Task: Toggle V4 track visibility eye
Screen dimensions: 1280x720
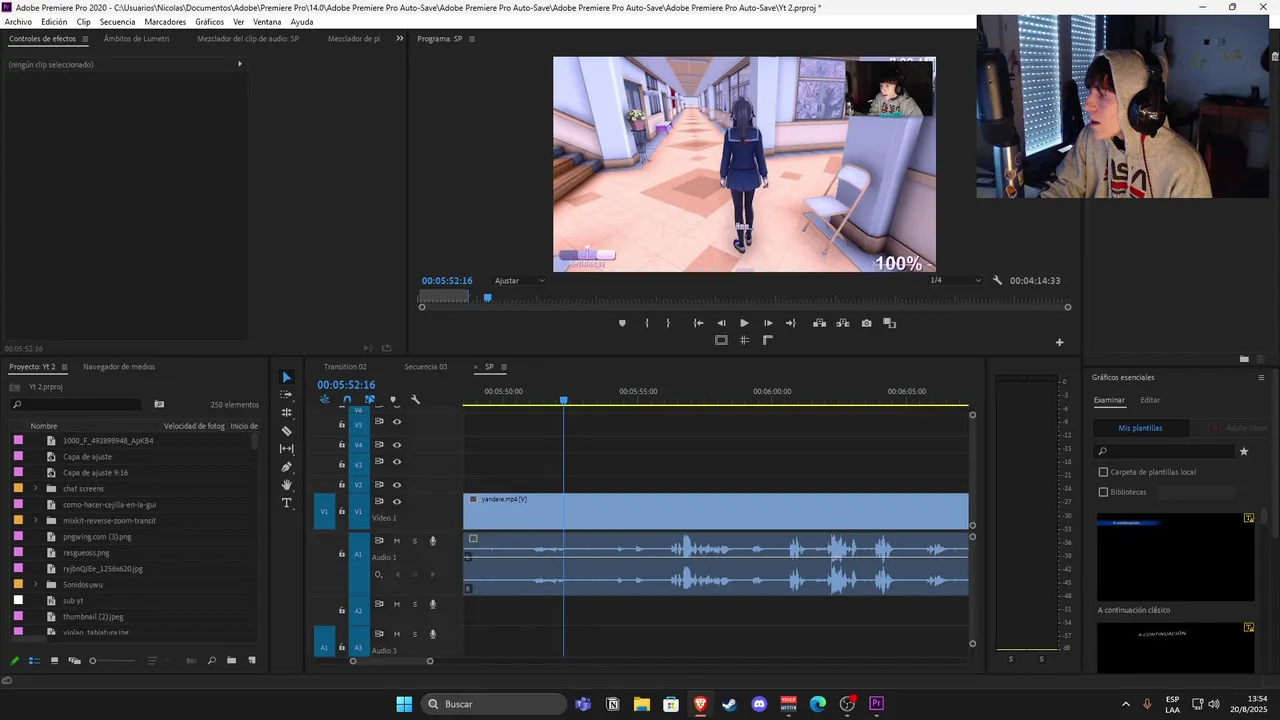Action: click(x=397, y=445)
